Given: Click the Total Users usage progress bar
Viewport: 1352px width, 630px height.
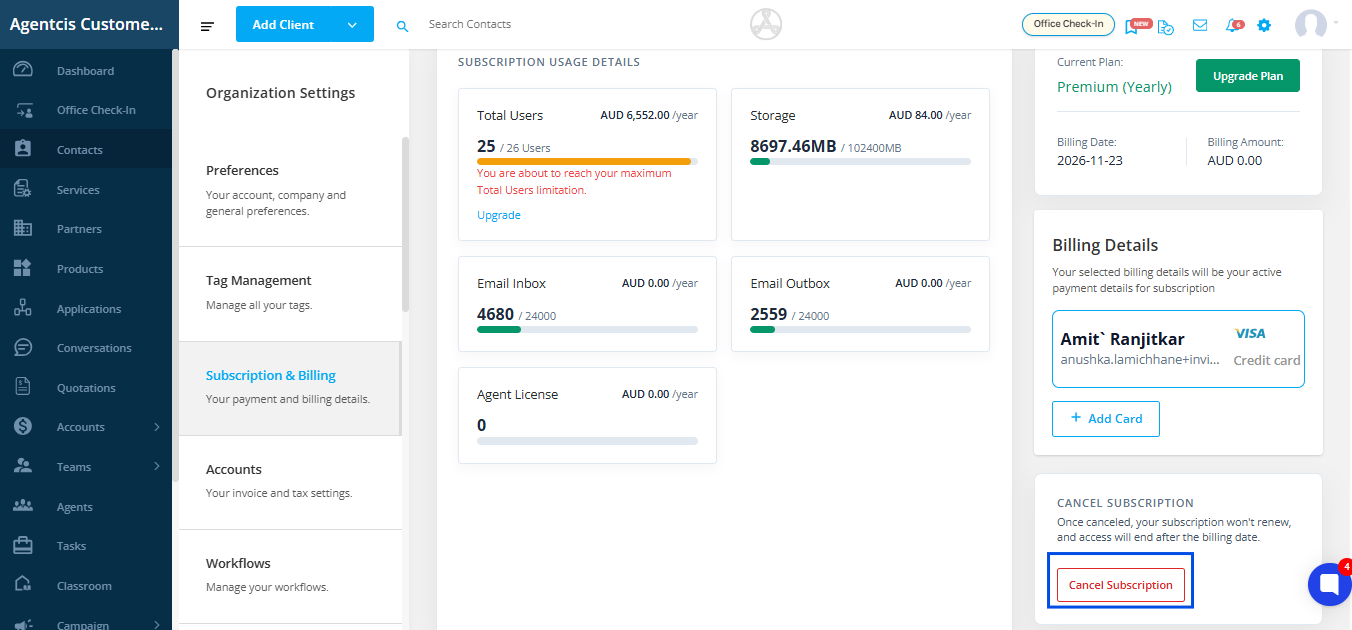Looking at the screenshot, I should (587, 161).
